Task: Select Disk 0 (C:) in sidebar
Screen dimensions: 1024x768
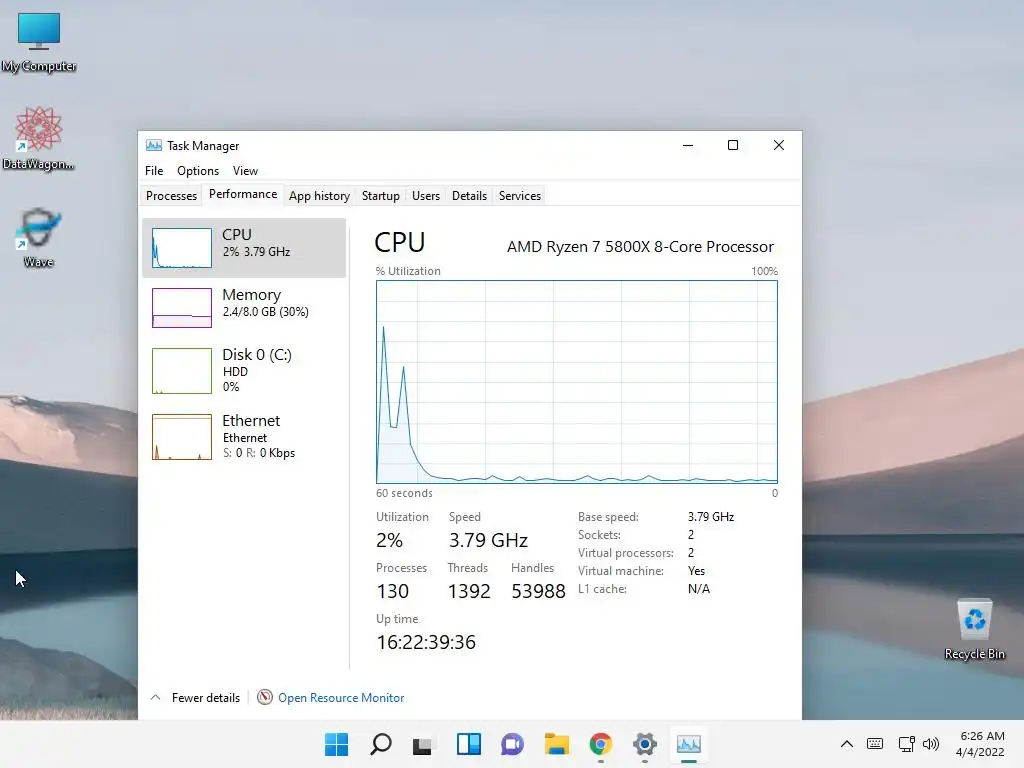Action: [244, 370]
